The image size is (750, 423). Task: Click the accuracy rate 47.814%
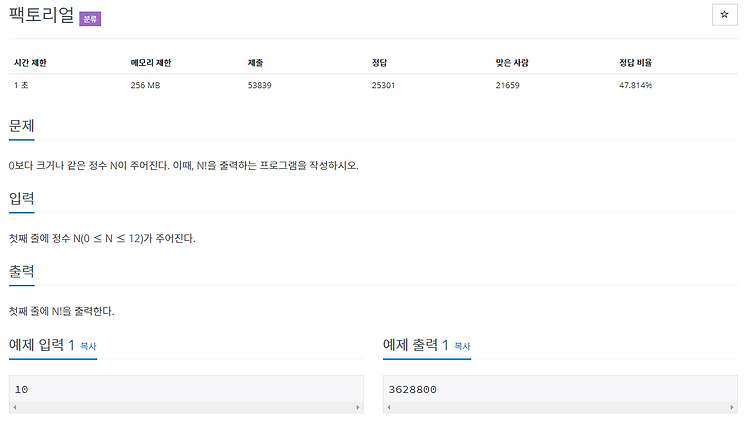(635, 85)
